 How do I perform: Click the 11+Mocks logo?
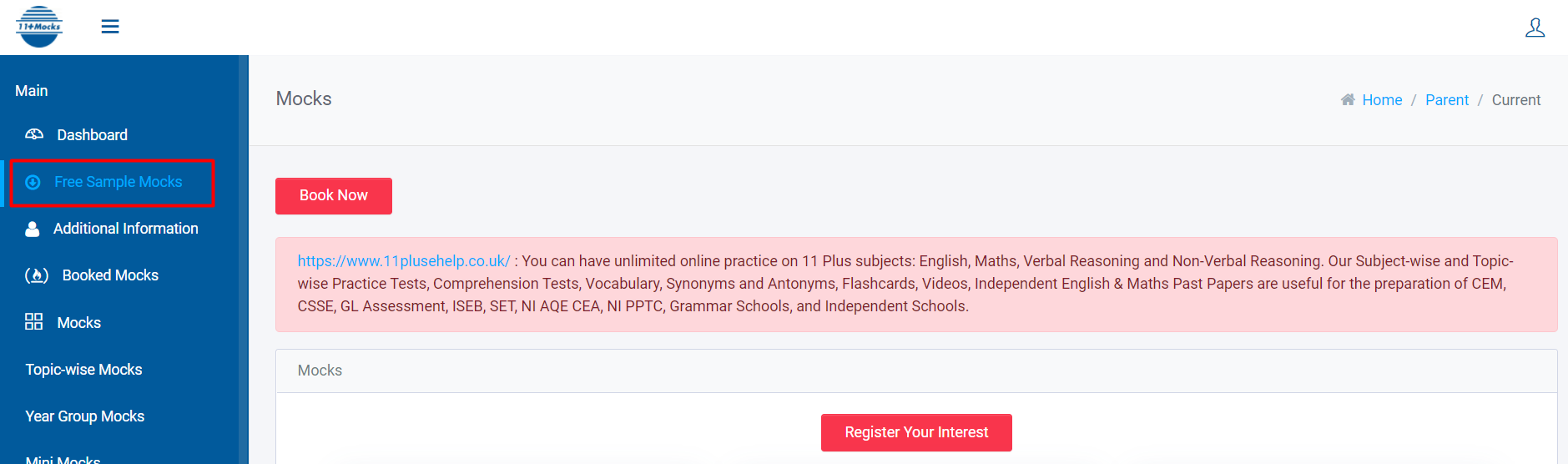(x=39, y=27)
